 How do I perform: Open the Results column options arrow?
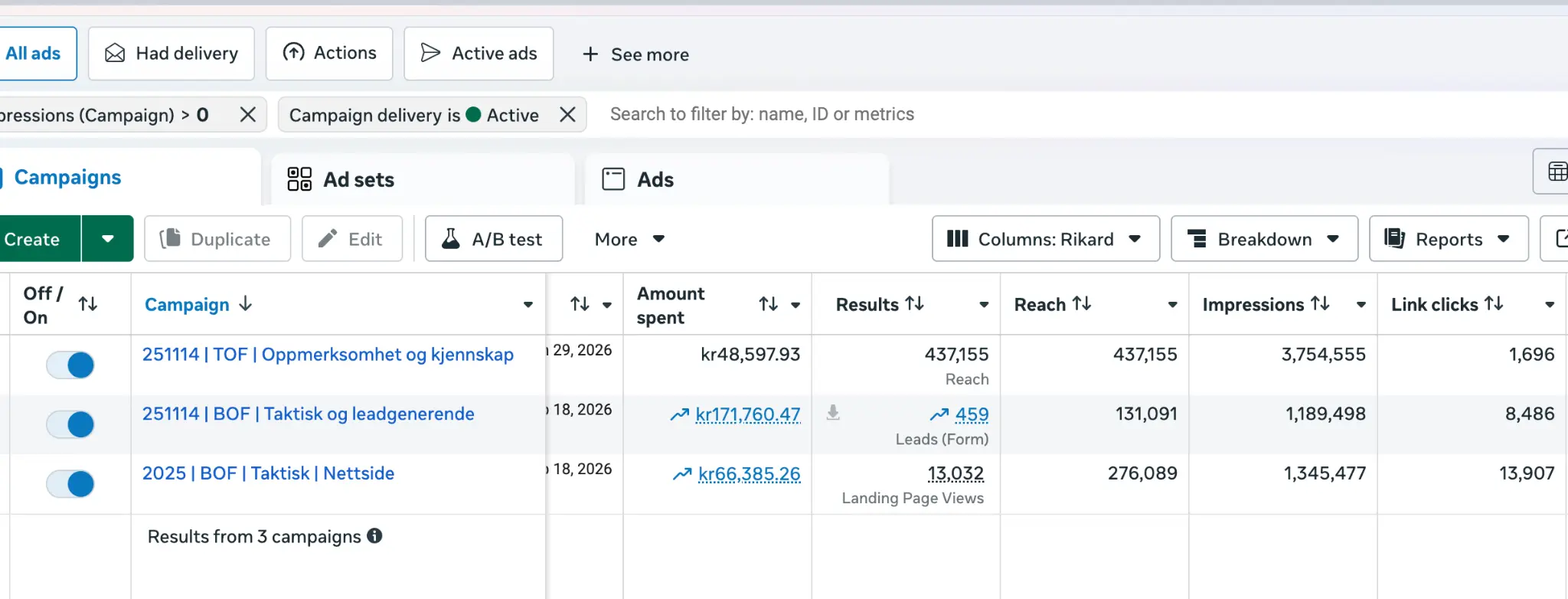pyautogui.click(x=984, y=305)
